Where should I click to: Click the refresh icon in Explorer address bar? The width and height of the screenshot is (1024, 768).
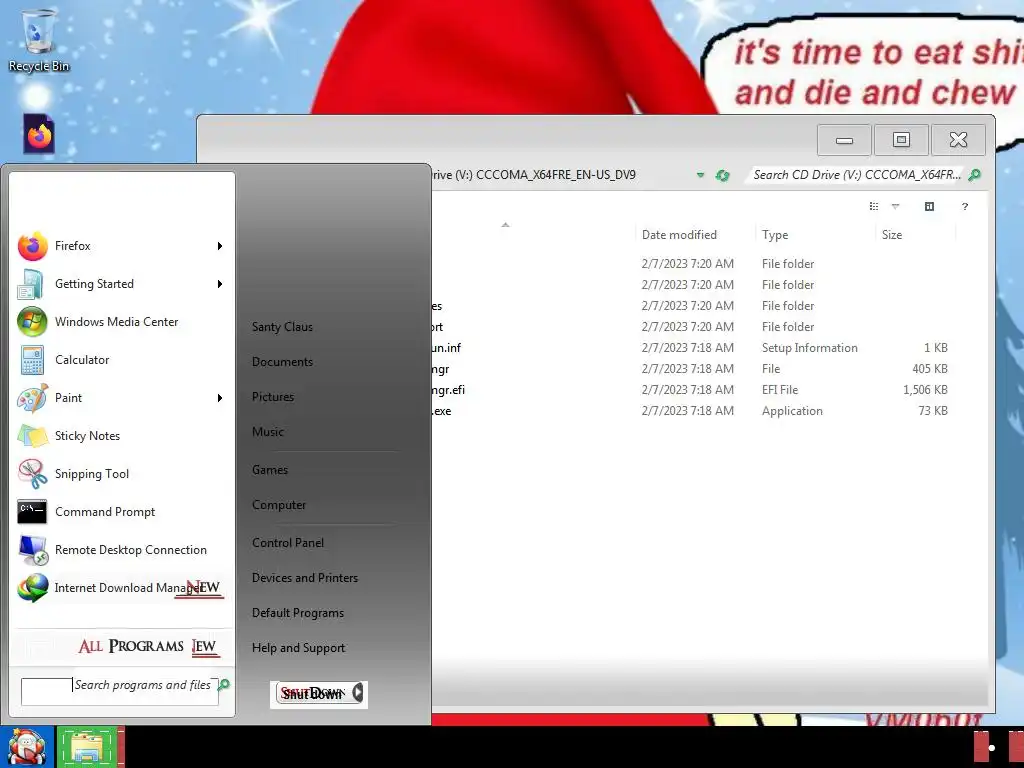(x=722, y=175)
